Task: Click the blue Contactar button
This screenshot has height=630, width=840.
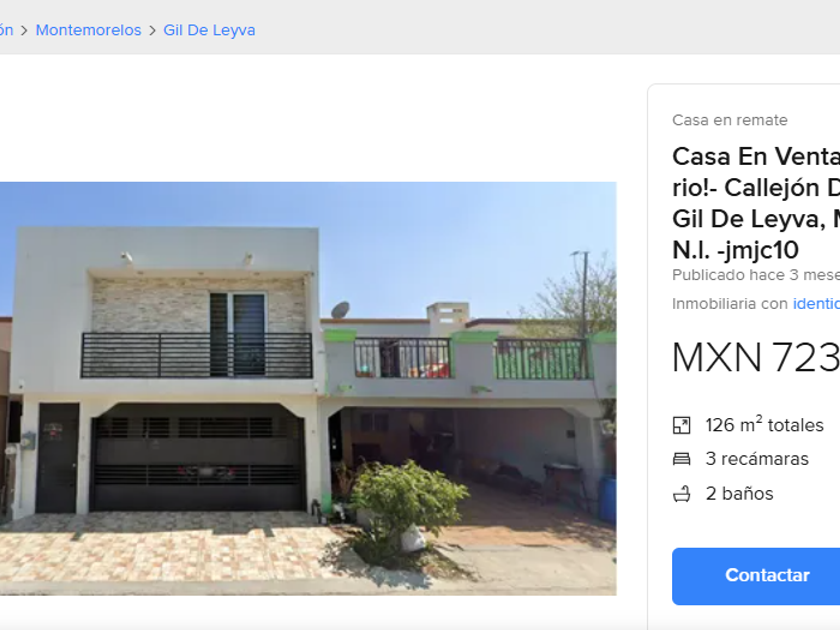Action: (x=756, y=576)
